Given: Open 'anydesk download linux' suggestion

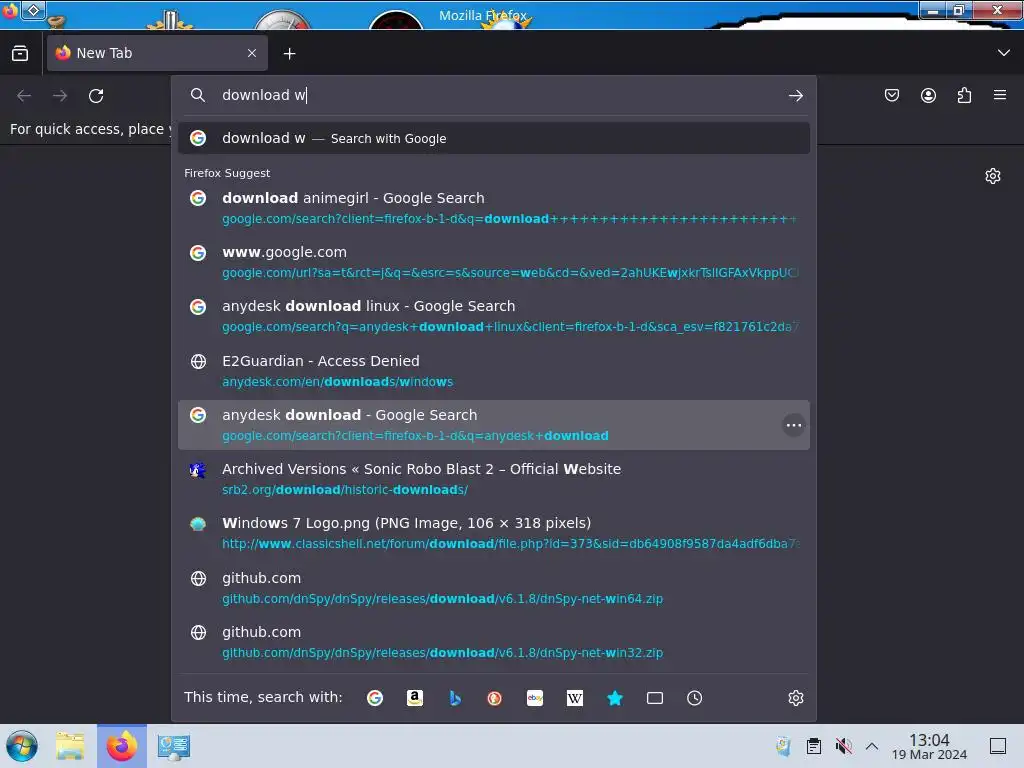Looking at the screenshot, I should 494,317.
